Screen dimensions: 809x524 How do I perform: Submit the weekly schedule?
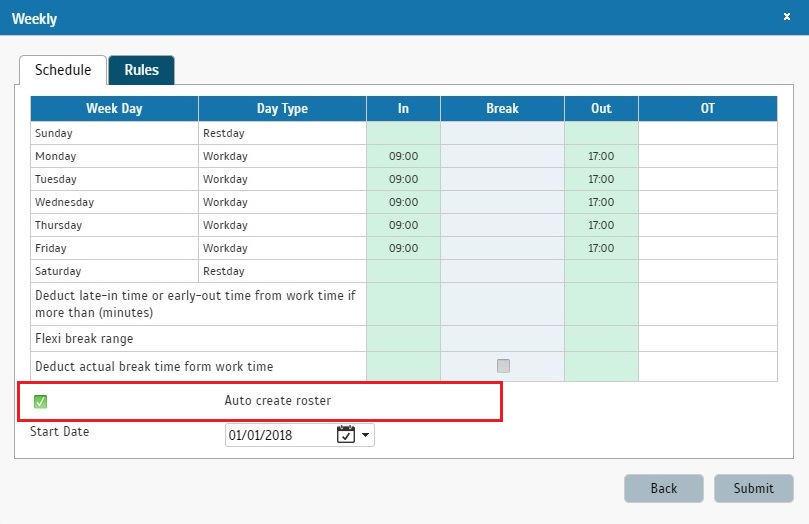click(753, 488)
